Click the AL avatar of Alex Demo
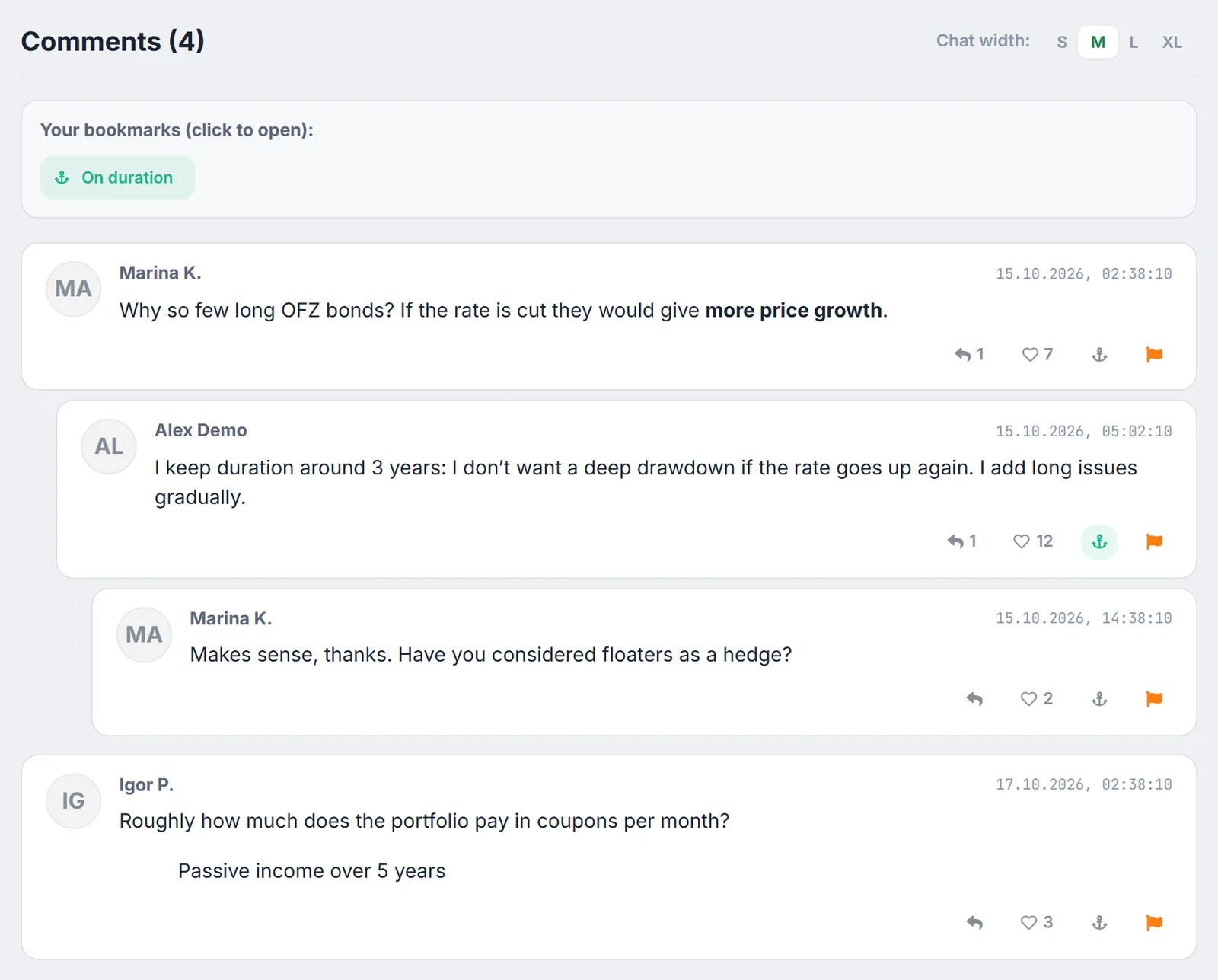 pos(109,447)
